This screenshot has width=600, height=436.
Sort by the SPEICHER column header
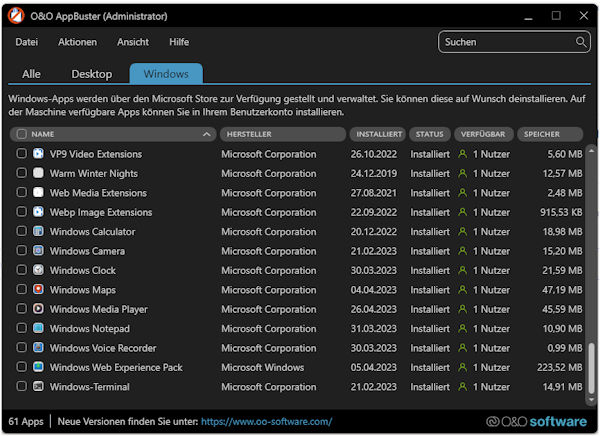(550, 134)
